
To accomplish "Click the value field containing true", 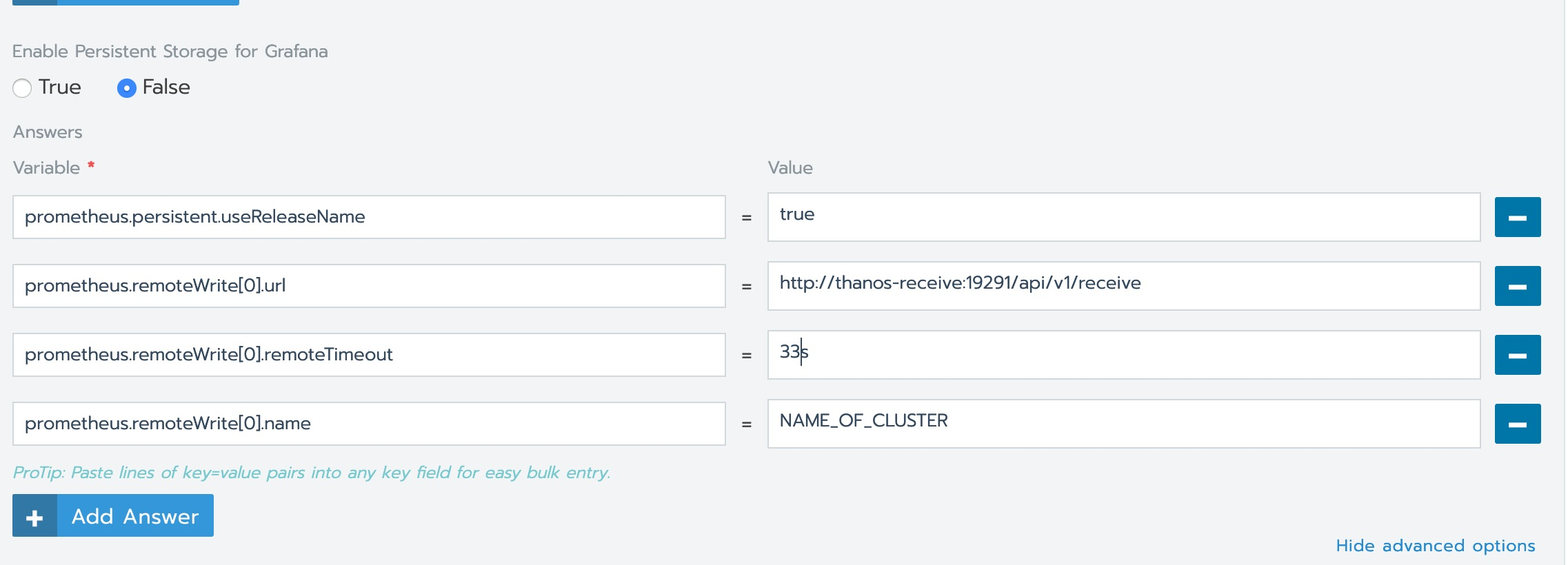I will click(1123, 217).
